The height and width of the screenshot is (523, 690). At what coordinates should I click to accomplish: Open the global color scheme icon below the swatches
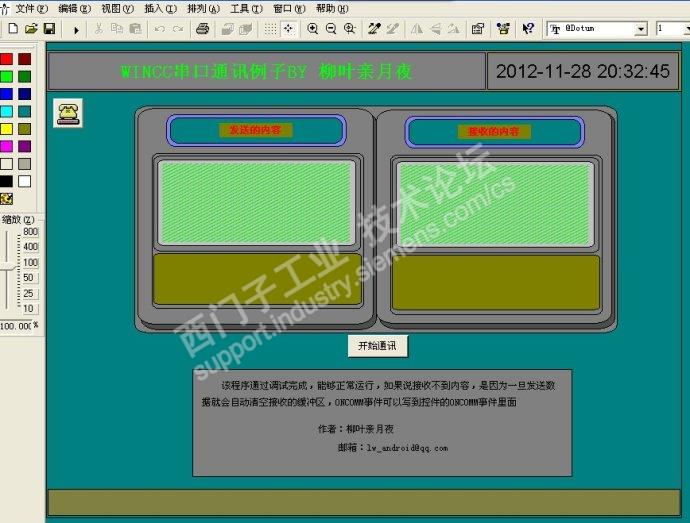[7, 199]
